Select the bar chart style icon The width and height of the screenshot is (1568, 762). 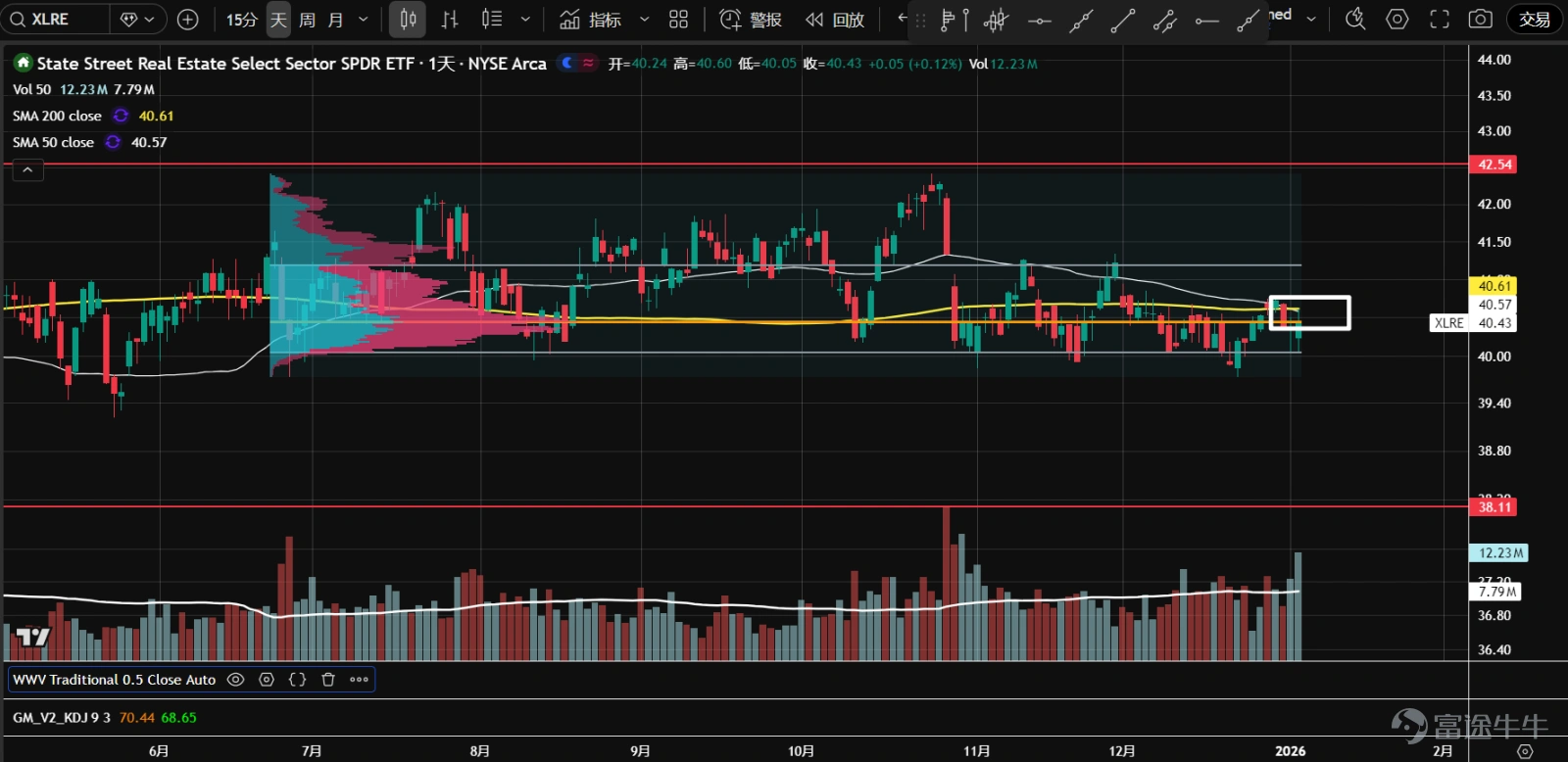(x=450, y=19)
